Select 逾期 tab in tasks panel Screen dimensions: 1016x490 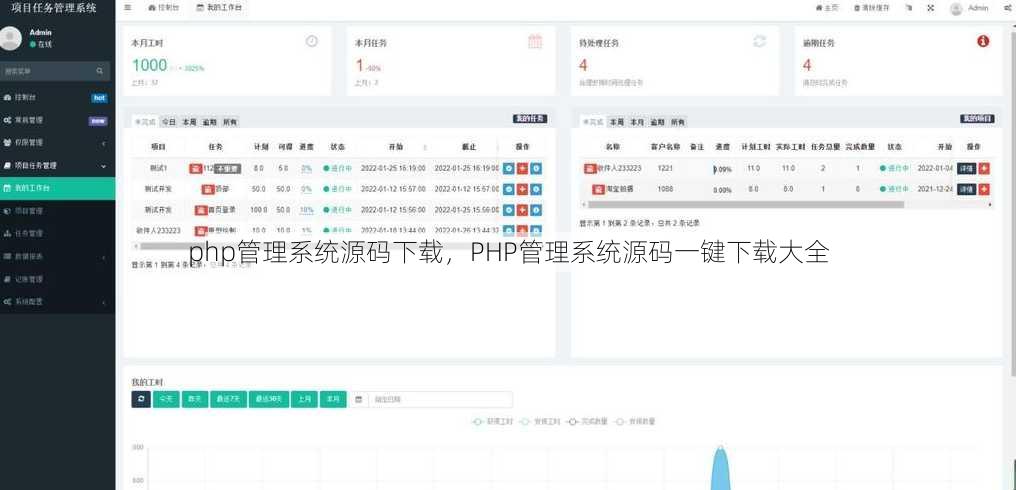pos(209,122)
